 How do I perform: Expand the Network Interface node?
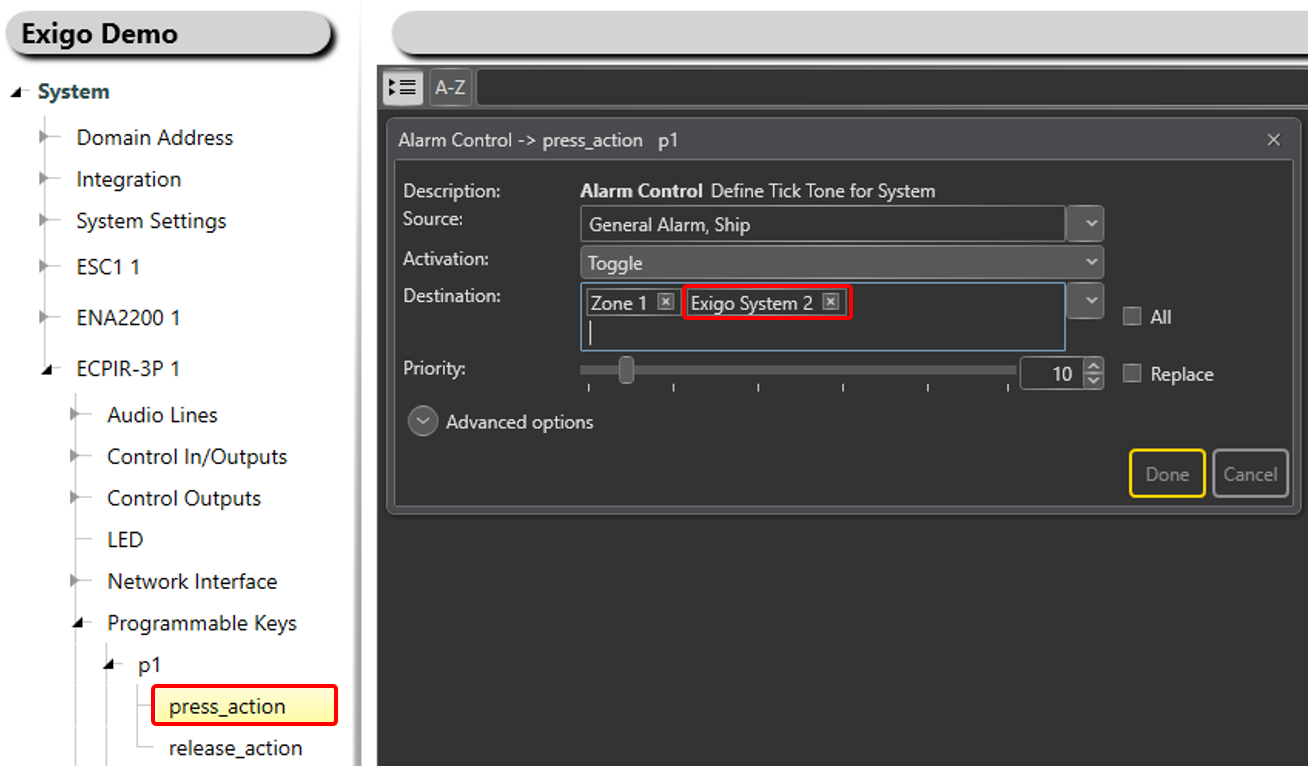click(x=76, y=581)
